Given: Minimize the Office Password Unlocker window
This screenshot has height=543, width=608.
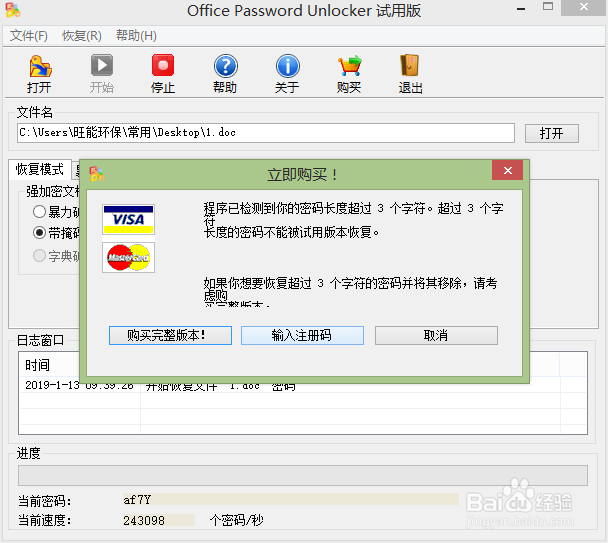Looking at the screenshot, I should [521, 8].
